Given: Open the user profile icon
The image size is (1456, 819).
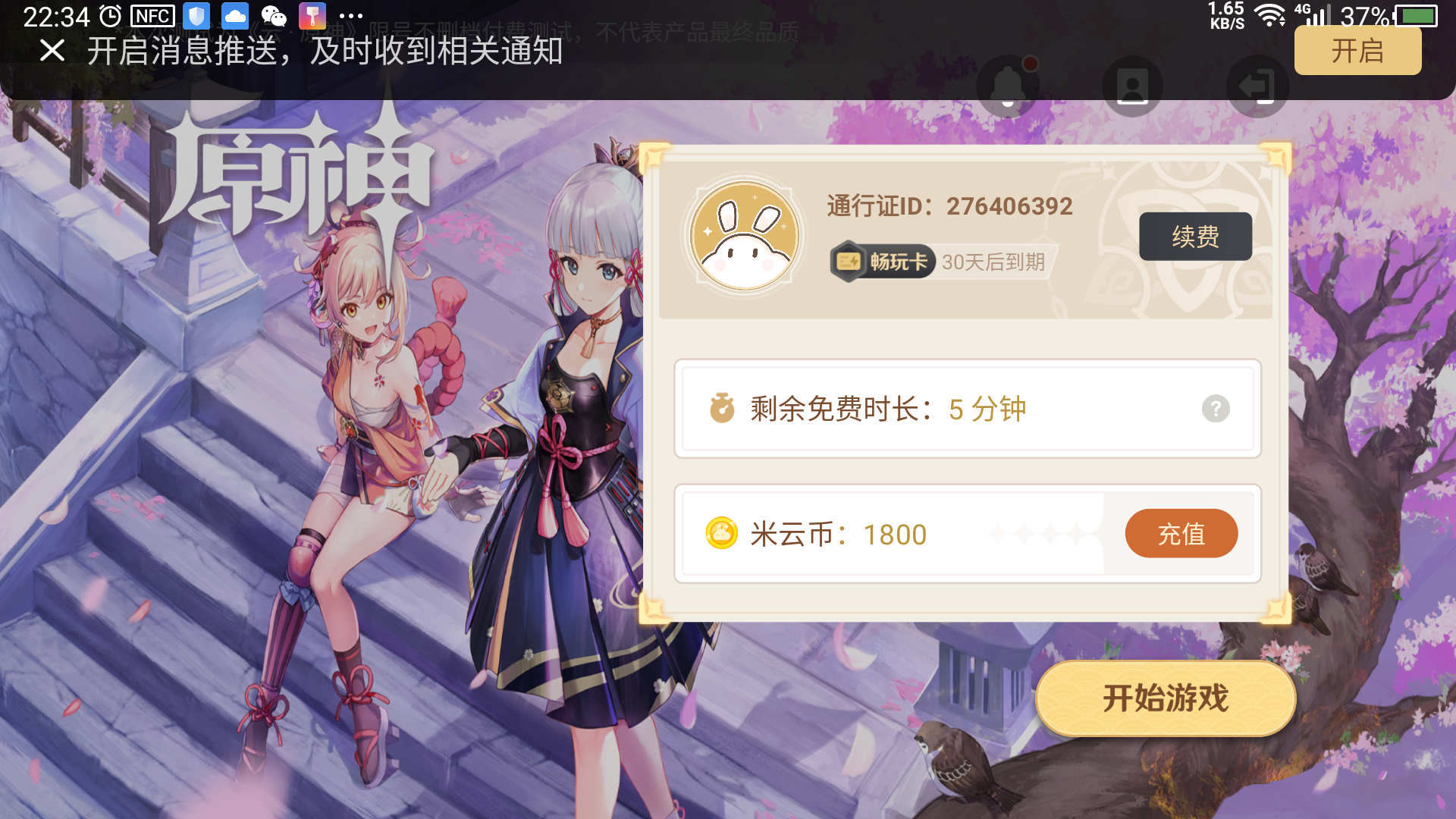Looking at the screenshot, I should [x=1132, y=86].
